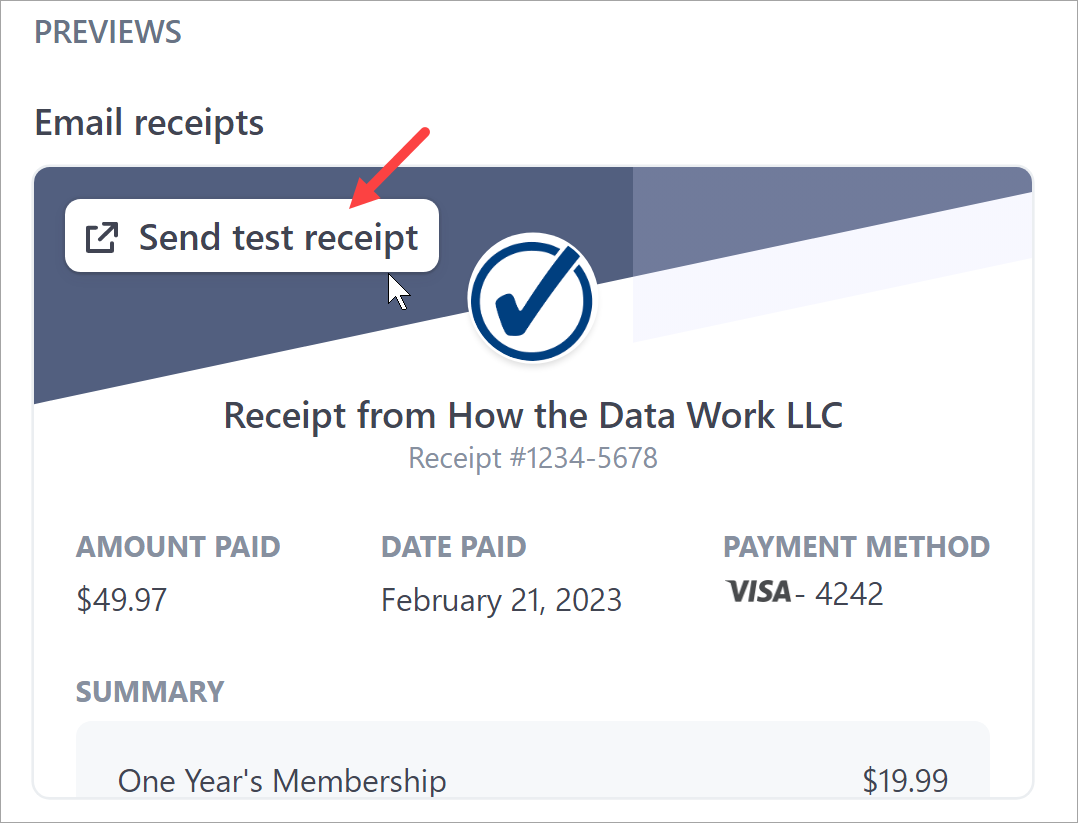Select the One Year's Membership line item
Image resolution: width=1078 pixels, height=823 pixels.
tap(282, 781)
